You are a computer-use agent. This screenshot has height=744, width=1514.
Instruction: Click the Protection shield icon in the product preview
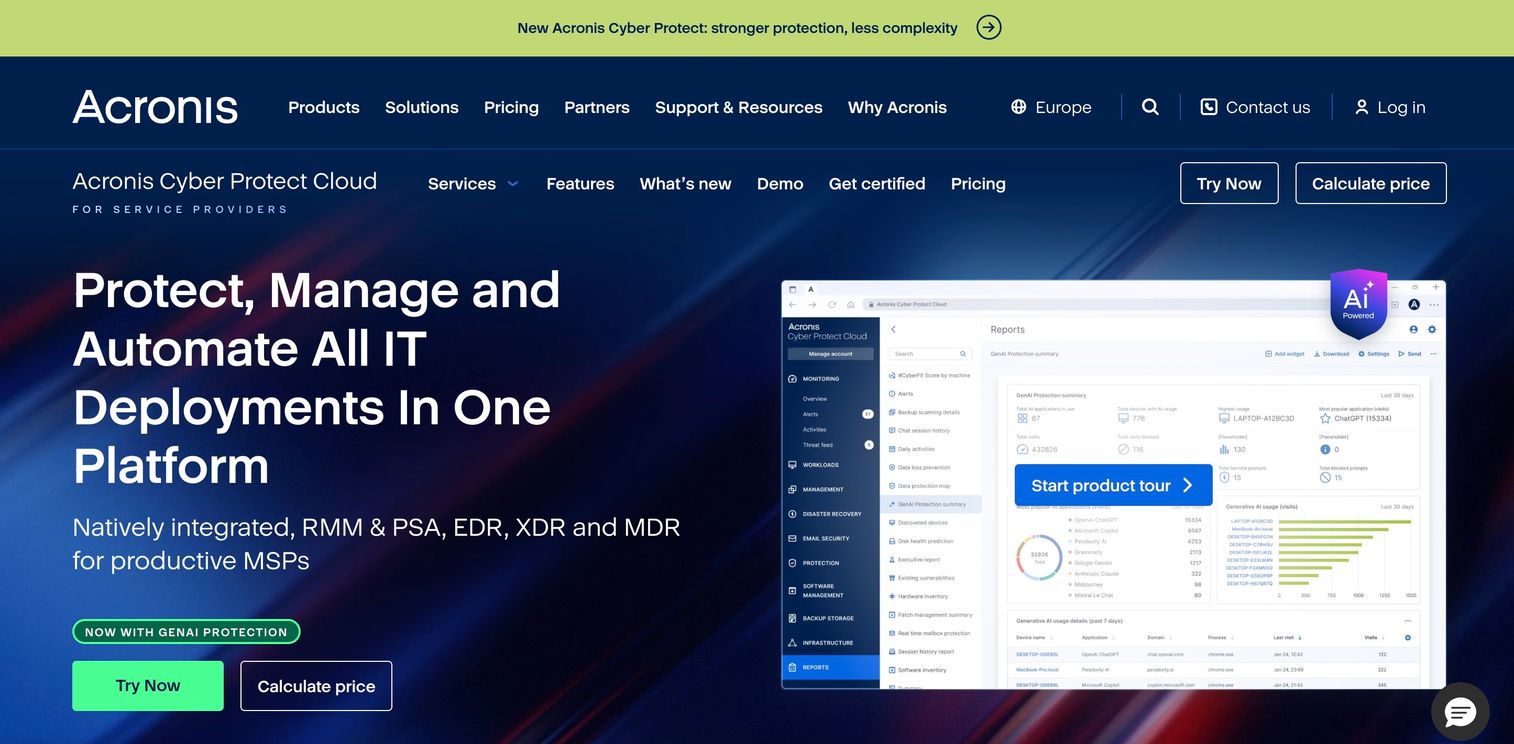tap(793, 563)
